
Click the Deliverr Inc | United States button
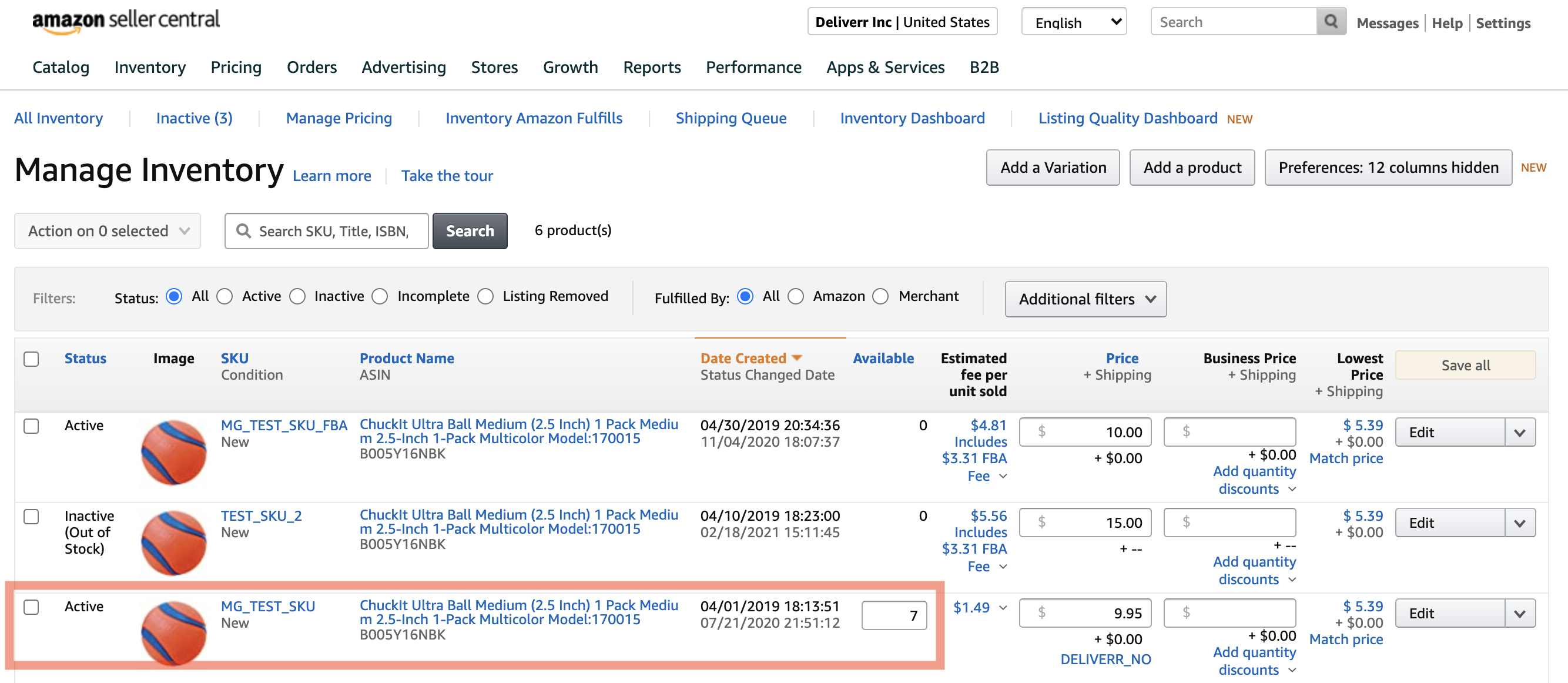click(x=902, y=22)
